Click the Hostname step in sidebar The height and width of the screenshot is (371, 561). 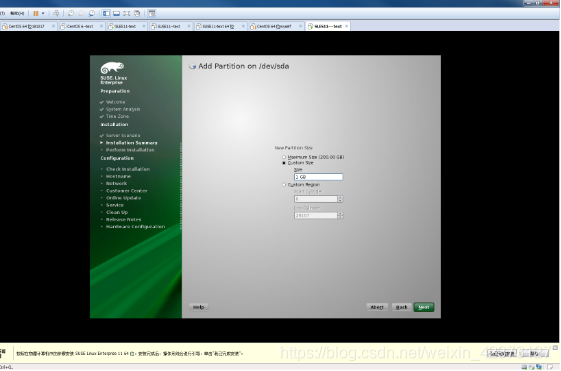[118, 176]
